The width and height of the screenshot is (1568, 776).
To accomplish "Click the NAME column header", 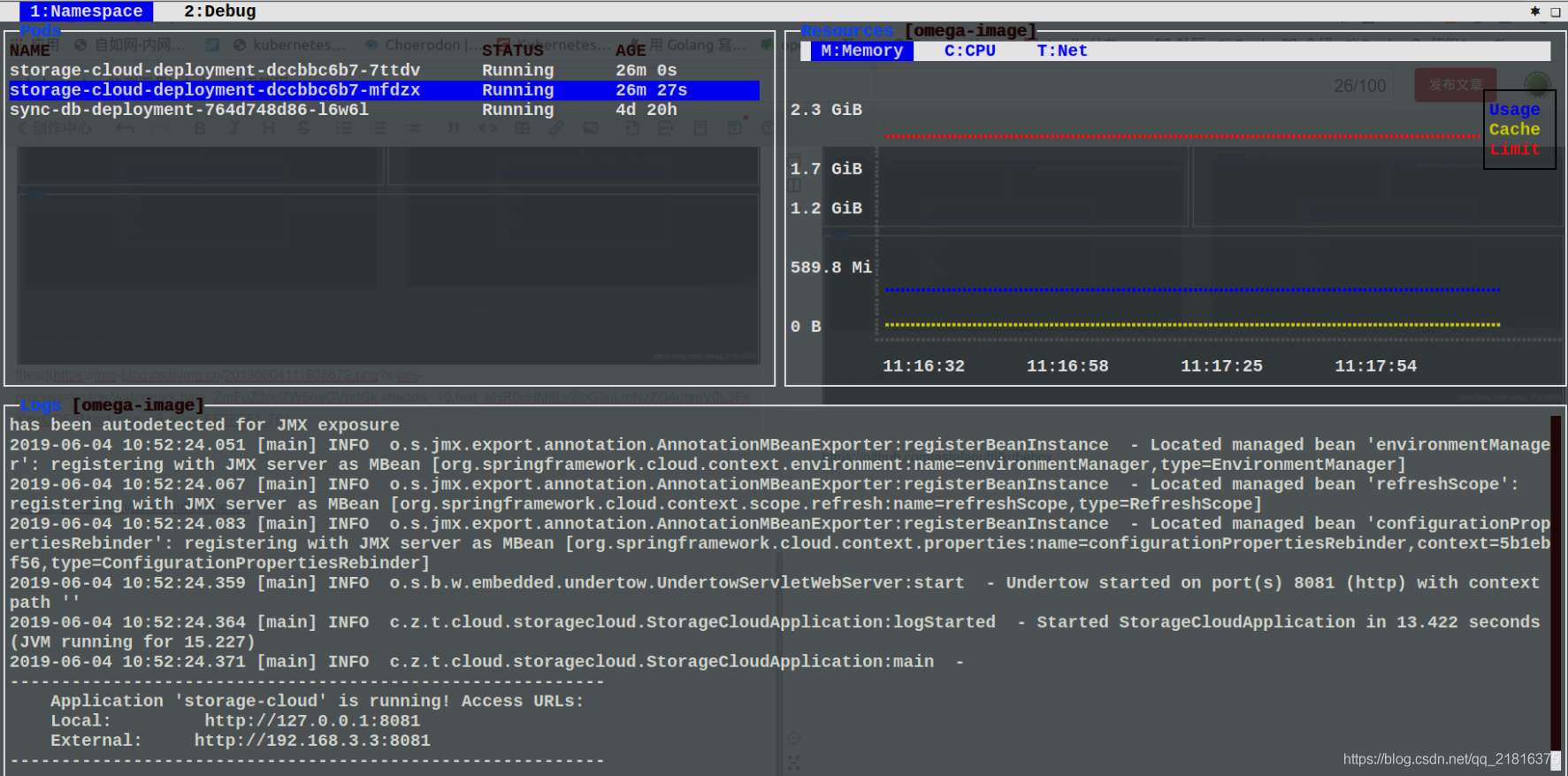I will 29,50.
